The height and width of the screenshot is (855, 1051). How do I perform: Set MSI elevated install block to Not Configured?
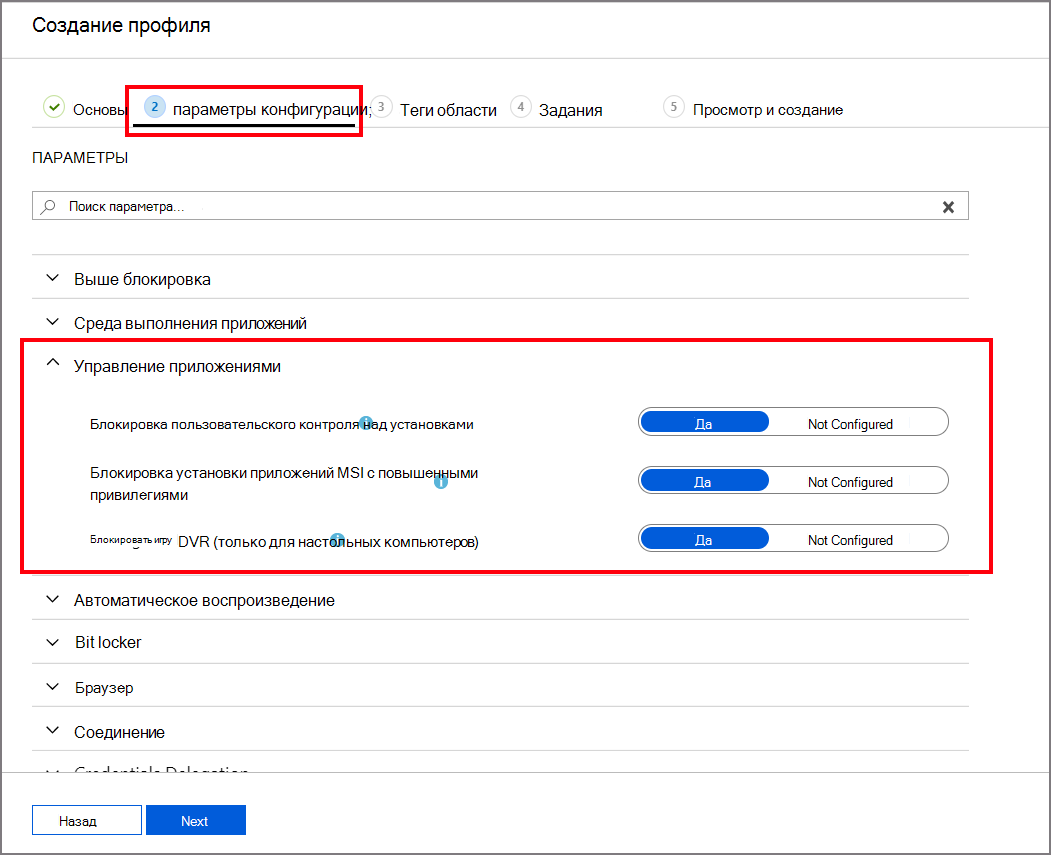[x=850, y=482]
